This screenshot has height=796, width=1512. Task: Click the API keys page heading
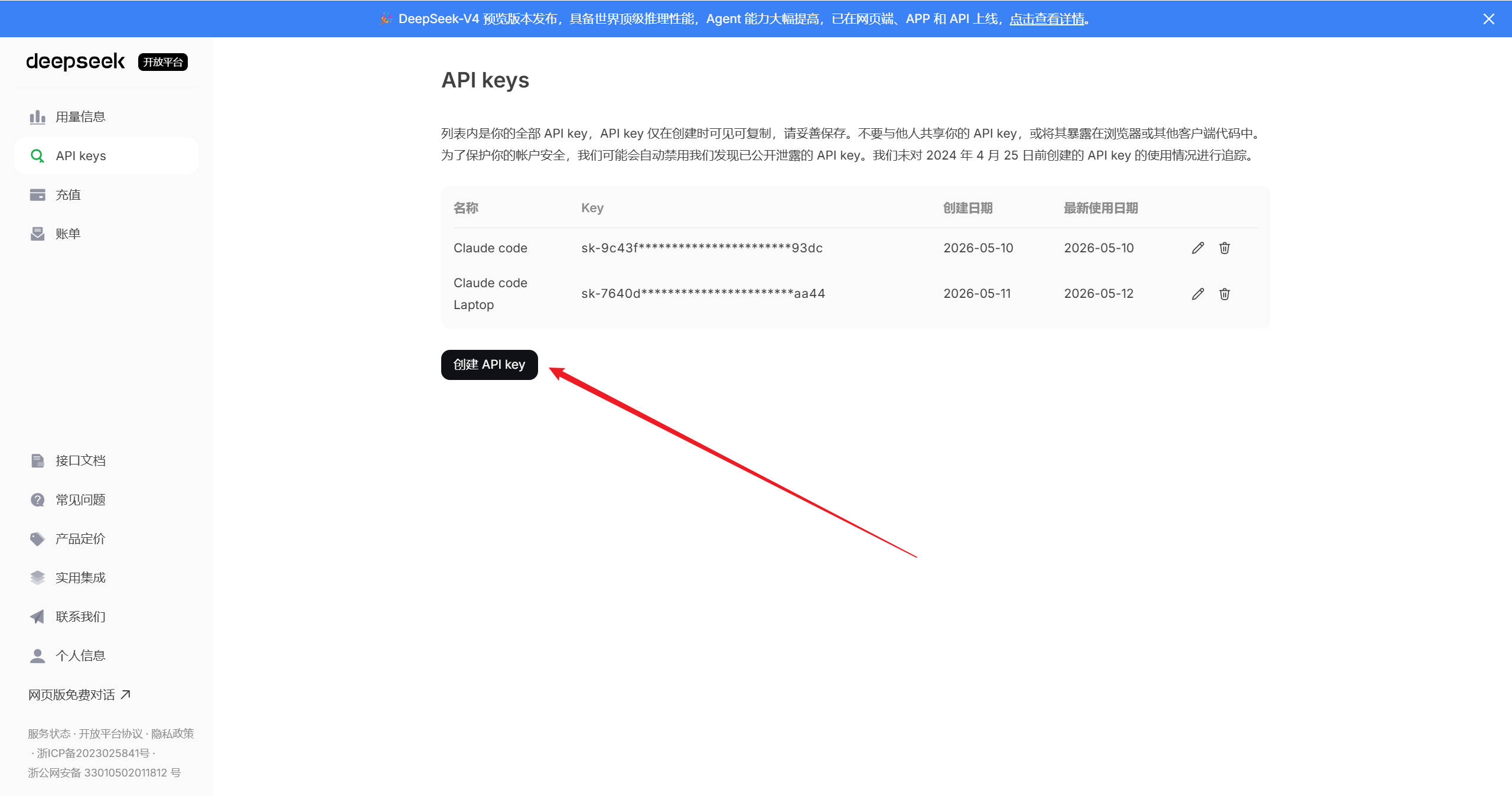(485, 80)
